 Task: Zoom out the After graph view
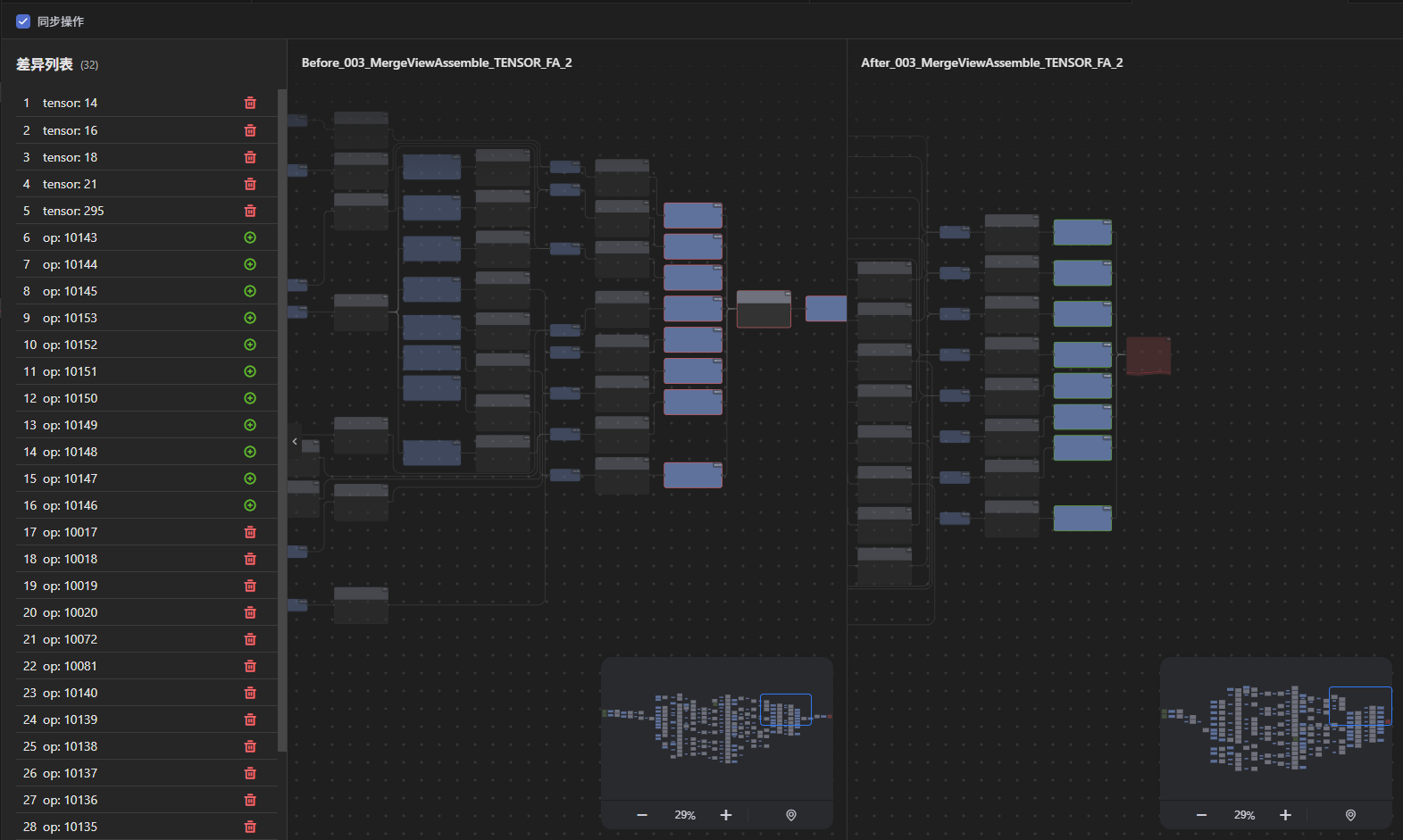(1201, 815)
